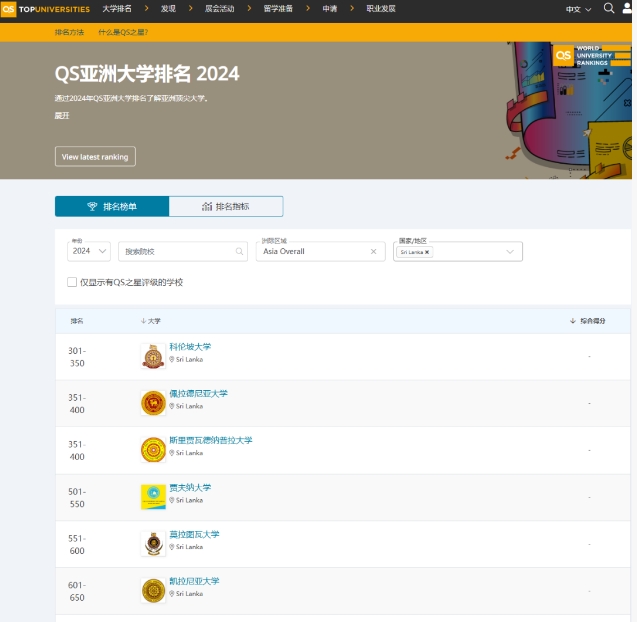Screen dimensions: 637x622
Task: Click rank 551-600 cell
Action: click(x=77, y=544)
